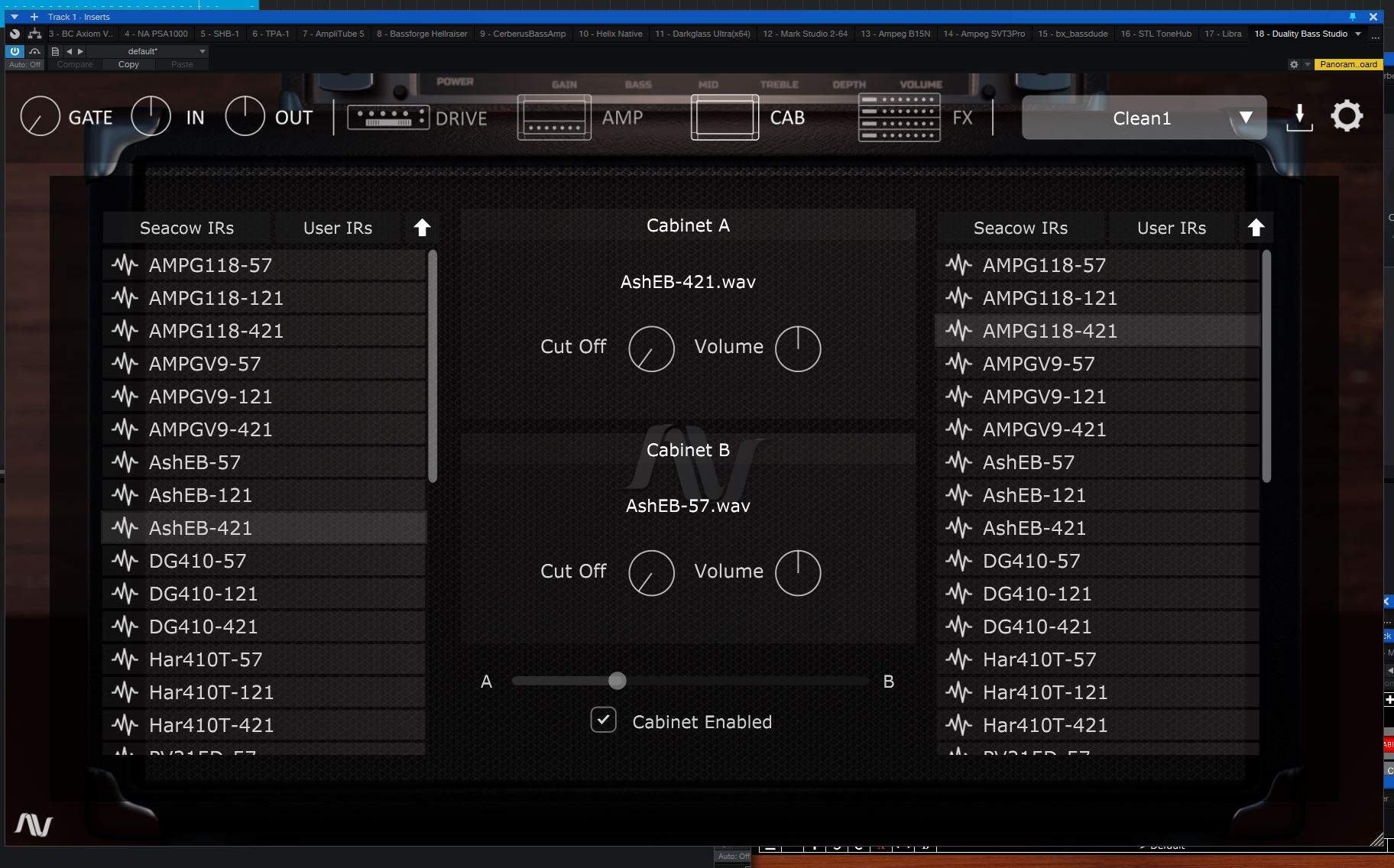The image size is (1394, 868).
Task: Click the OUT level knob
Action: (x=245, y=117)
